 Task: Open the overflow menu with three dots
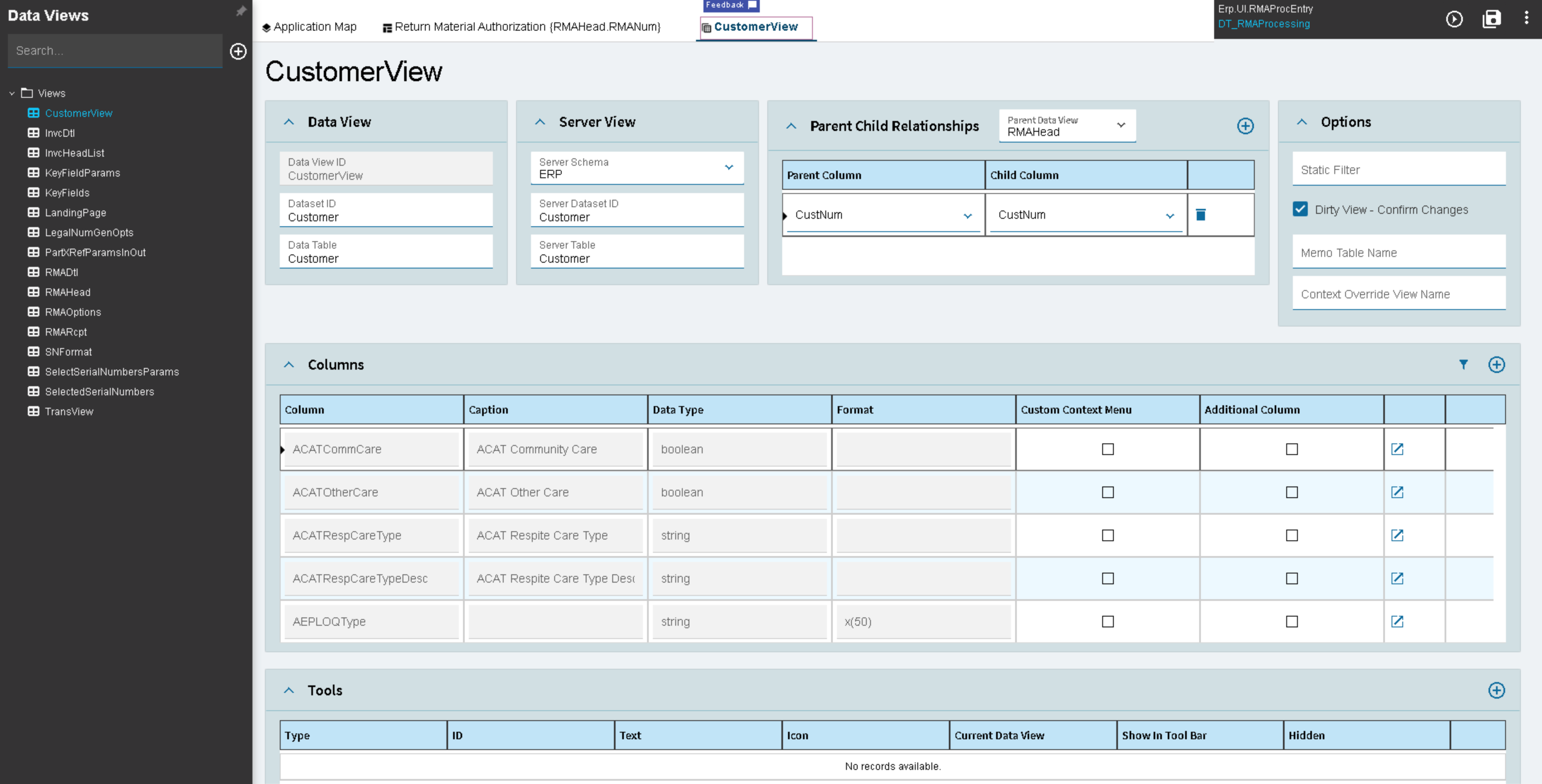pos(1526,18)
